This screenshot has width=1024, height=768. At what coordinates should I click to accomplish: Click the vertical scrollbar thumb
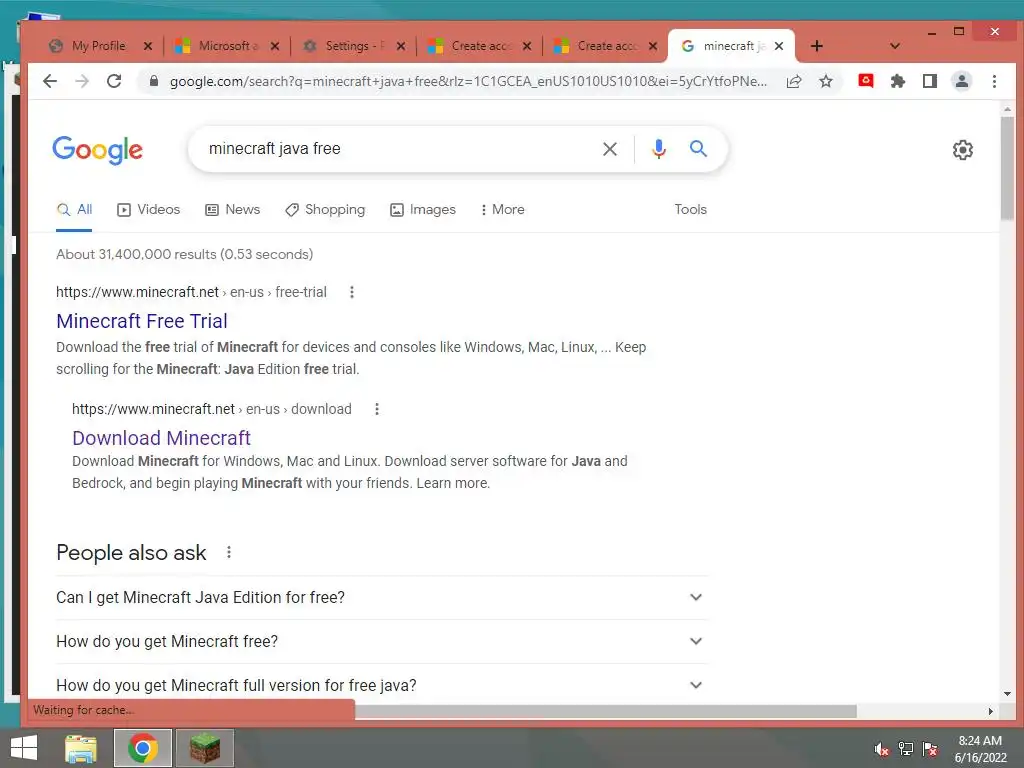coord(1007,168)
